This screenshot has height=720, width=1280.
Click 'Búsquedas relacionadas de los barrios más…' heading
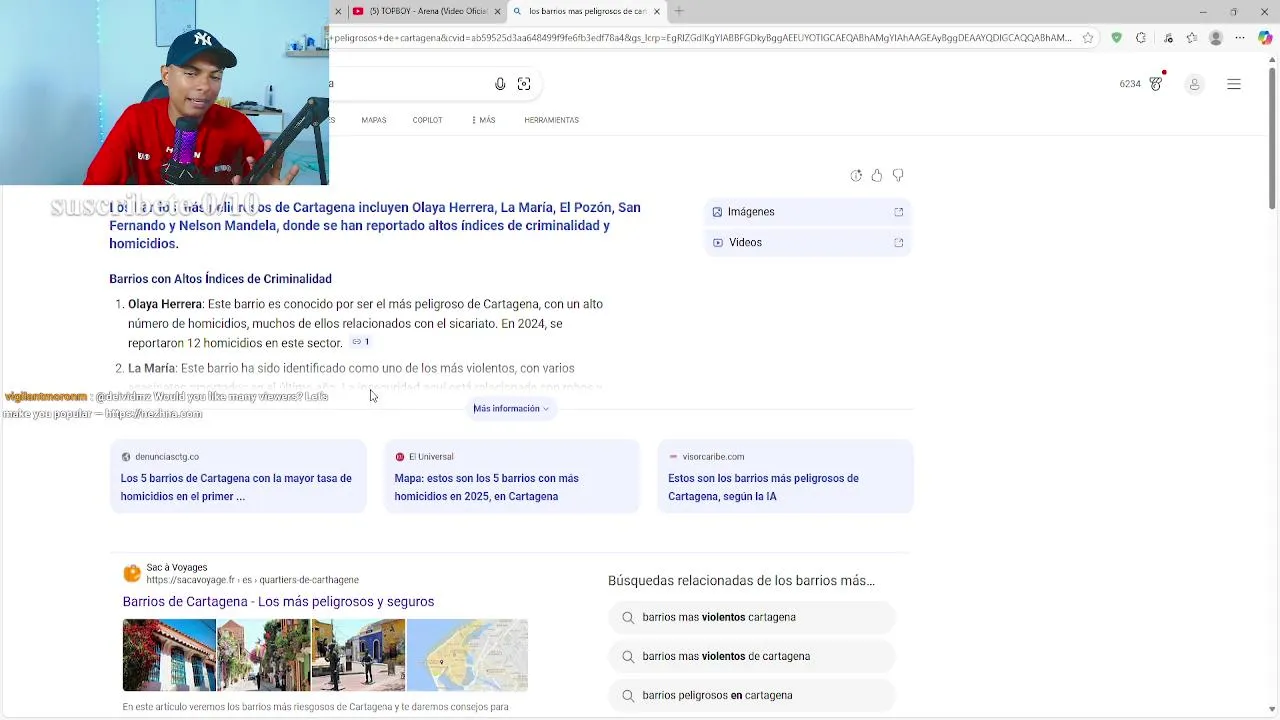click(x=741, y=580)
